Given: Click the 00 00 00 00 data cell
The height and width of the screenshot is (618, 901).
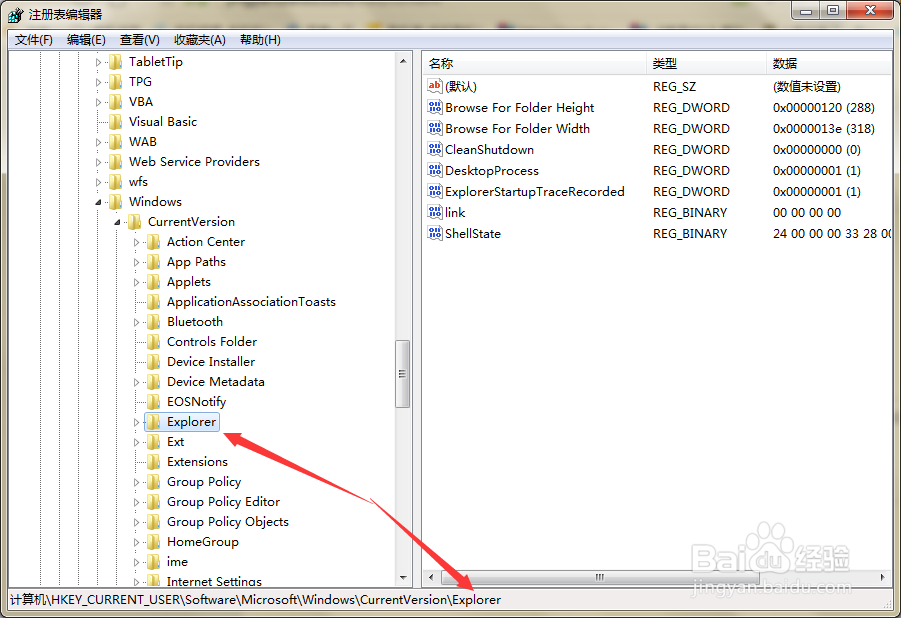Looking at the screenshot, I should pyautogui.click(x=807, y=212).
